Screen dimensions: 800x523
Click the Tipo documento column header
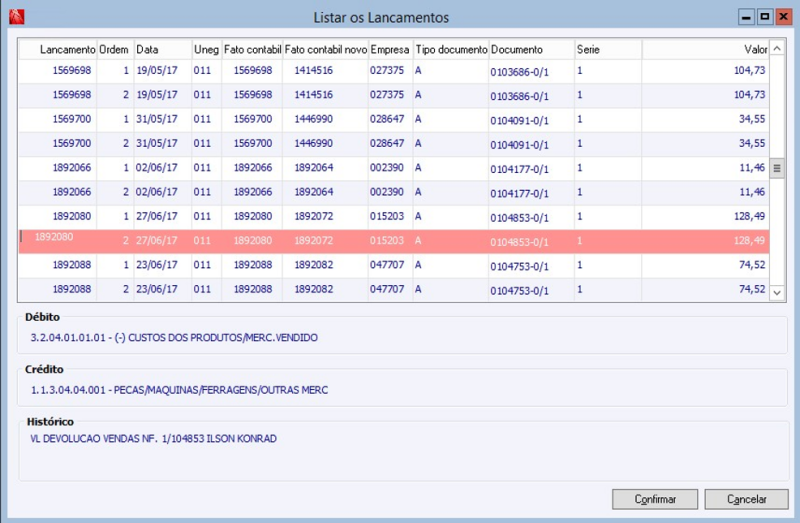pyautogui.click(x=452, y=49)
